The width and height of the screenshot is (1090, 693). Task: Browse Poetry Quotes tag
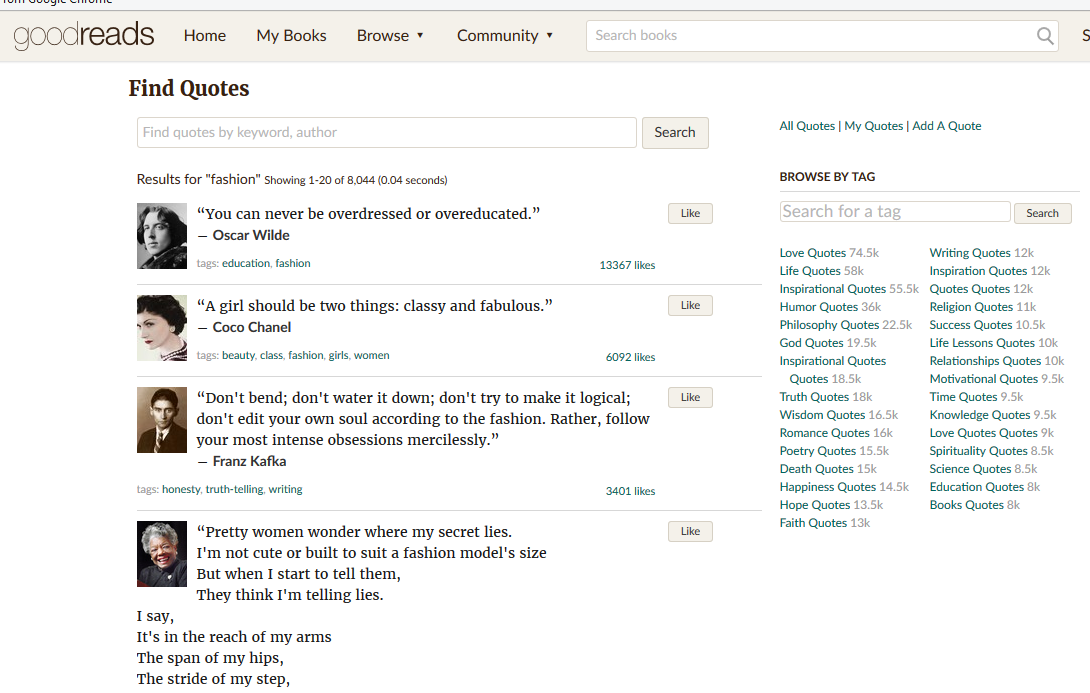pos(818,451)
